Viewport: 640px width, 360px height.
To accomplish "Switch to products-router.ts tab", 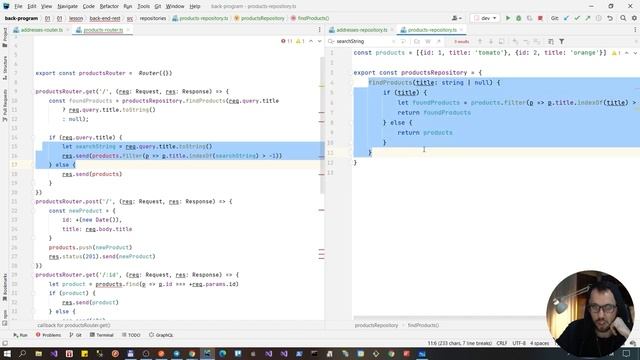I will click(x=103, y=30).
